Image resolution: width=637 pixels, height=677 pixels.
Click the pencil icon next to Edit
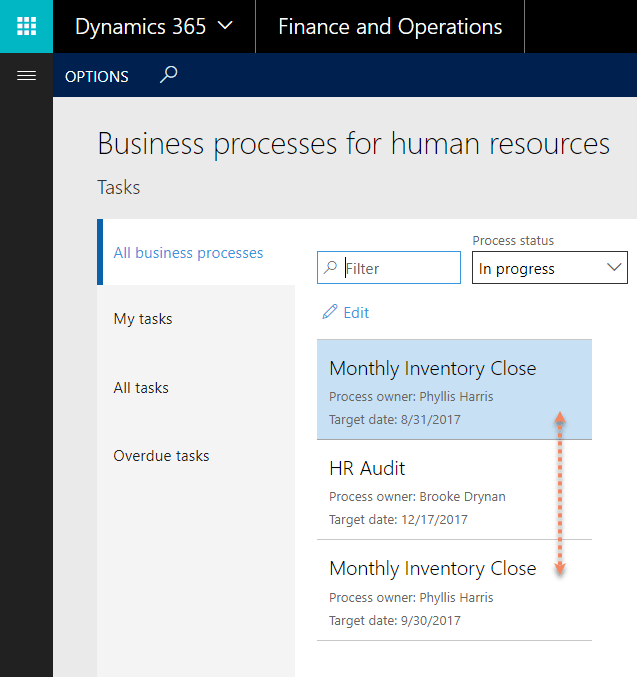coord(330,313)
